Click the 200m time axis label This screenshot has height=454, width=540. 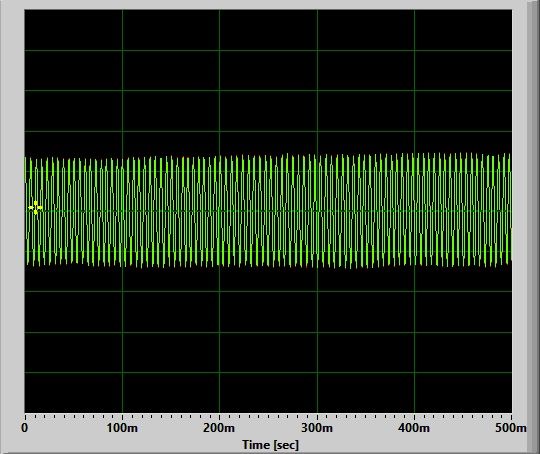(219, 428)
